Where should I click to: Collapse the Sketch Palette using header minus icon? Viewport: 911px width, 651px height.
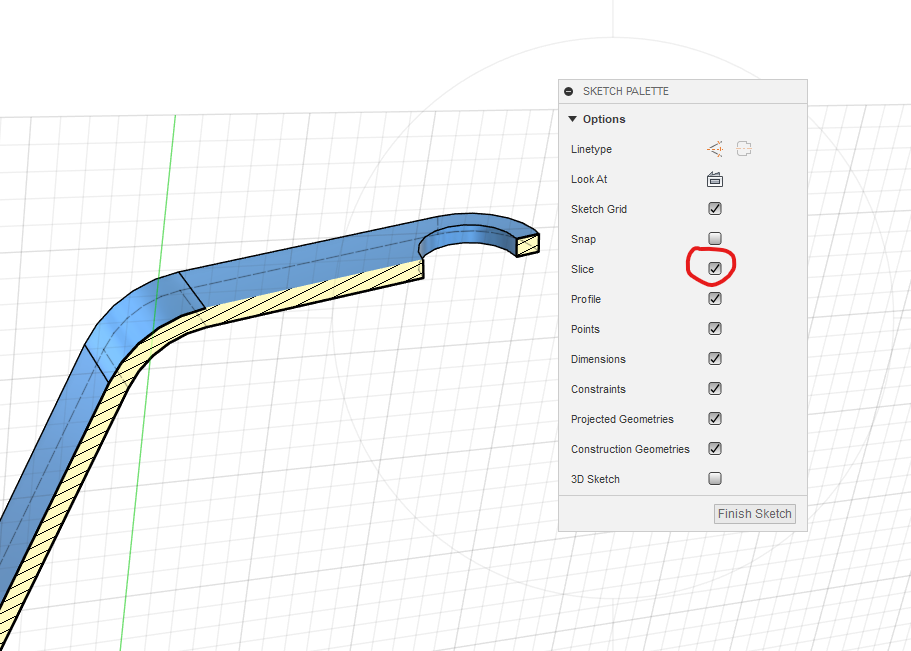click(x=569, y=91)
